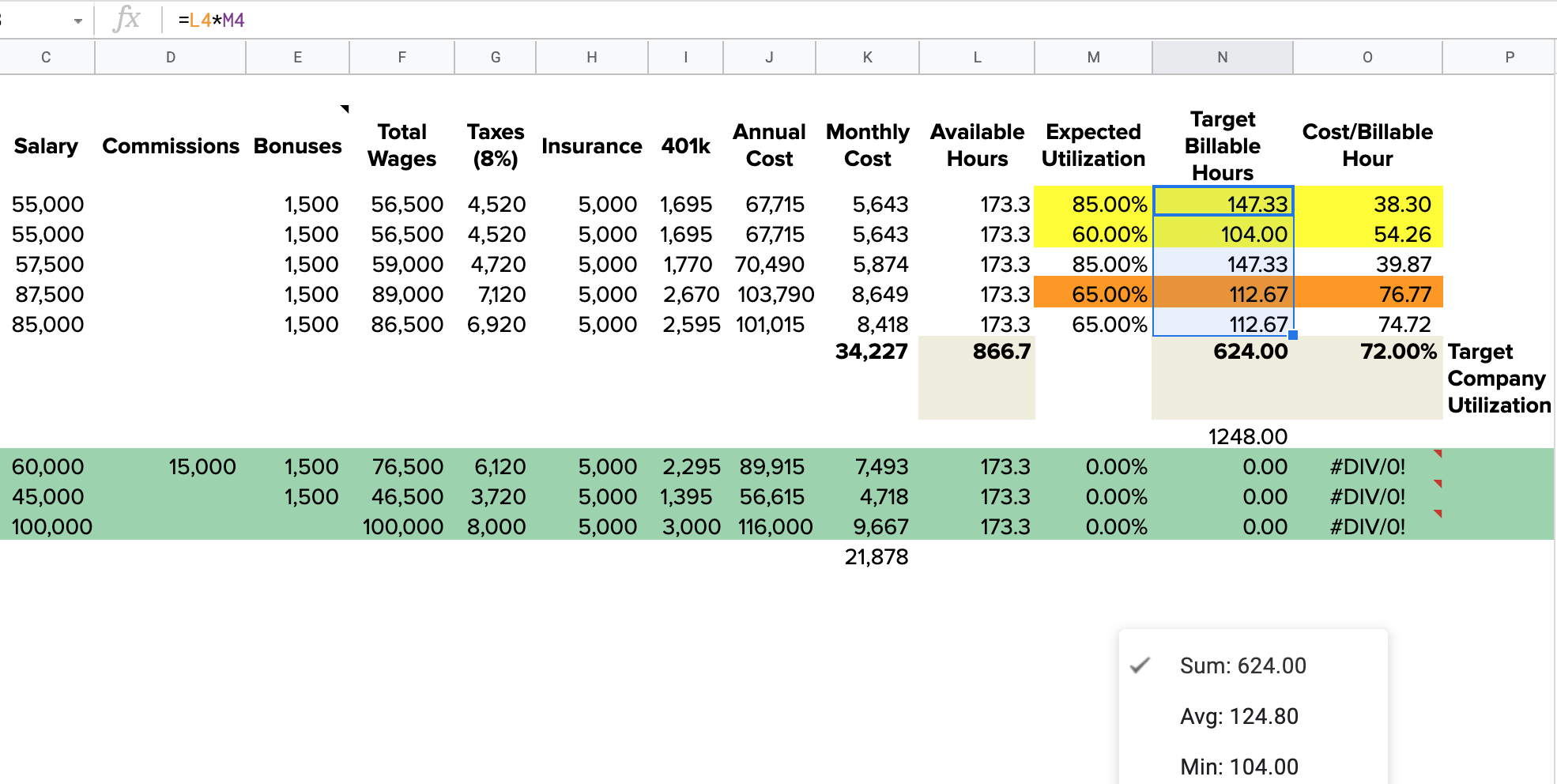The width and height of the screenshot is (1557, 784).
Task: Select the salary cell 45,000
Action: tap(47, 496)
